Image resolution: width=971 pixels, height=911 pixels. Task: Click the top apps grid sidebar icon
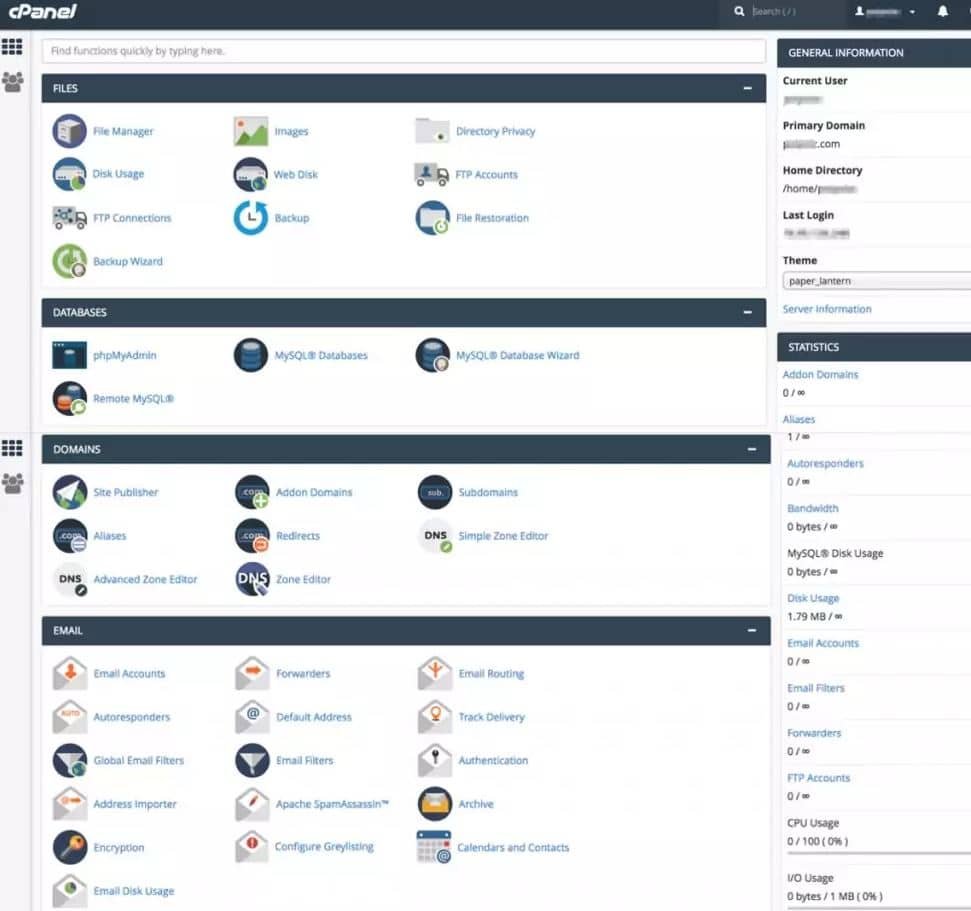pos(12,46)
